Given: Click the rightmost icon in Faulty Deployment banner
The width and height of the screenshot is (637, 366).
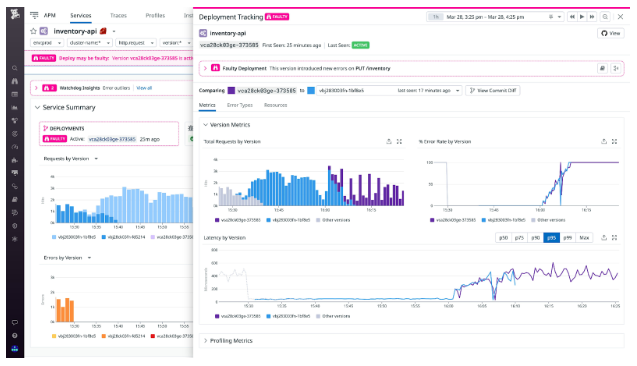Looking at the screenshot, I should click(616, 68).
